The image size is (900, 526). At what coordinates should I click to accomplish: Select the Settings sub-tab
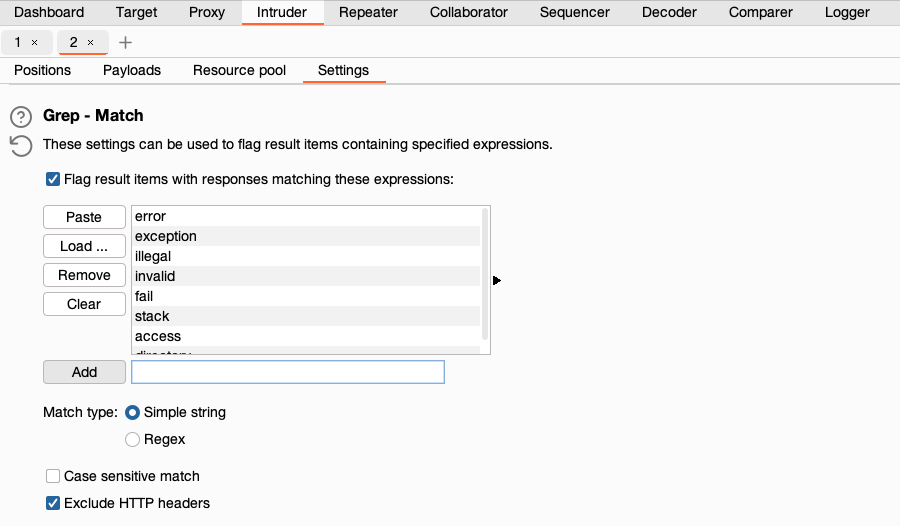point(343,70)
